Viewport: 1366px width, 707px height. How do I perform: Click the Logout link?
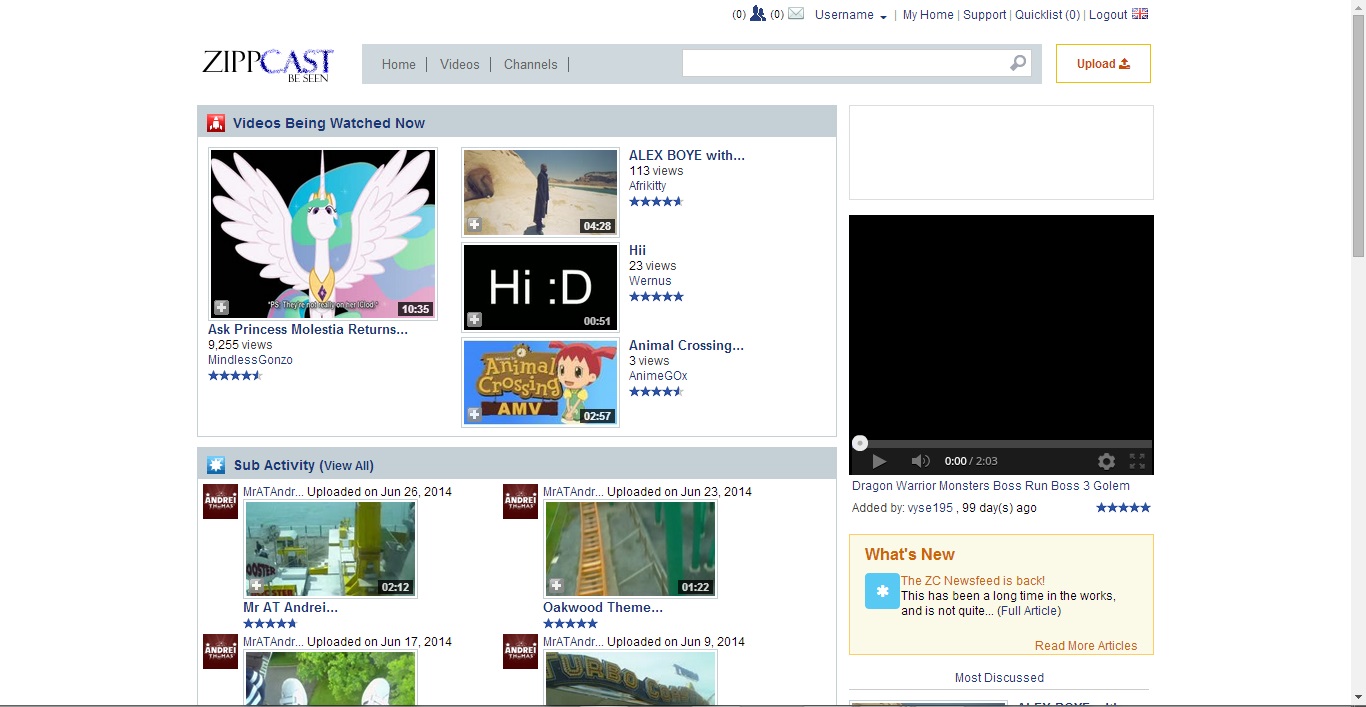(x=1108, y=15)
